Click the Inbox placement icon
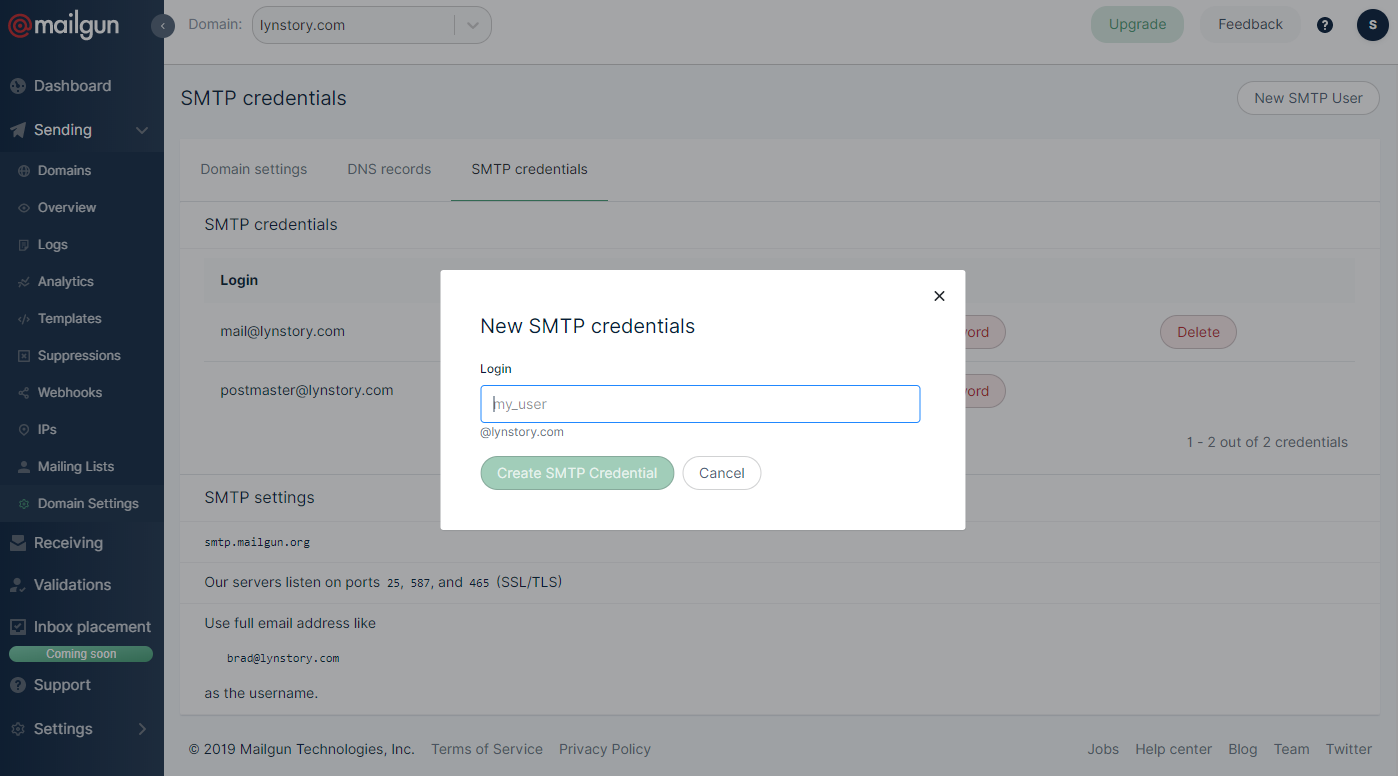1398x776 pixels. click(x=18, y=627)
